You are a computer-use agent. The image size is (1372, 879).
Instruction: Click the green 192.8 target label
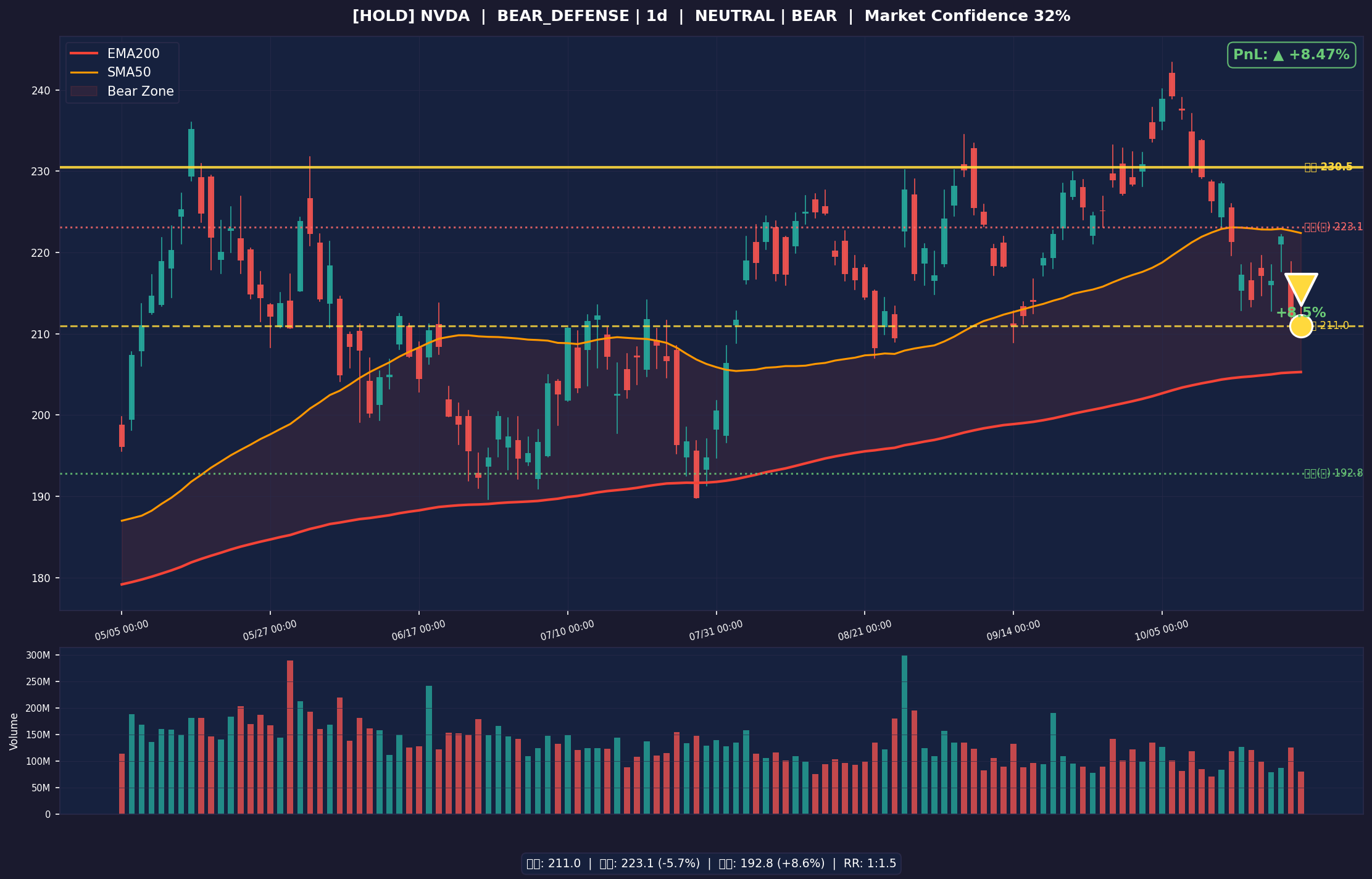[x=1333, y=473]
